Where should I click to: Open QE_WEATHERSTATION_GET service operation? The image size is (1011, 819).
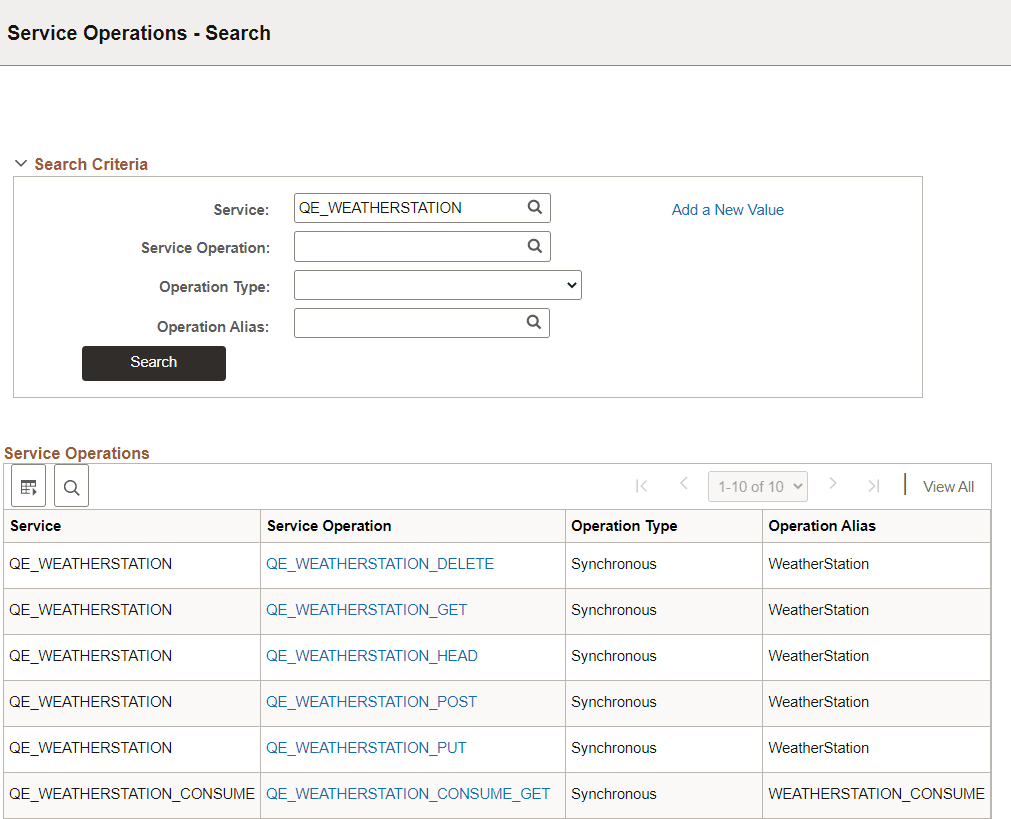366,609
